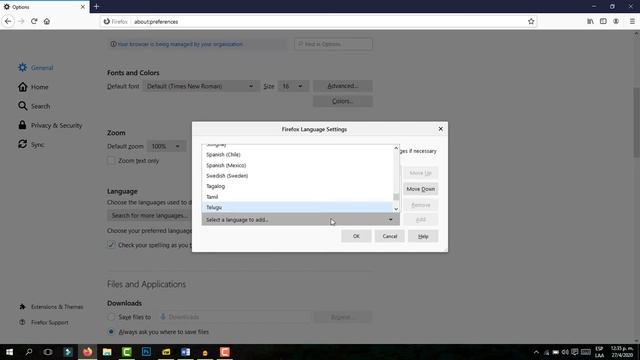Open Firefox Support link

[44, 322]
